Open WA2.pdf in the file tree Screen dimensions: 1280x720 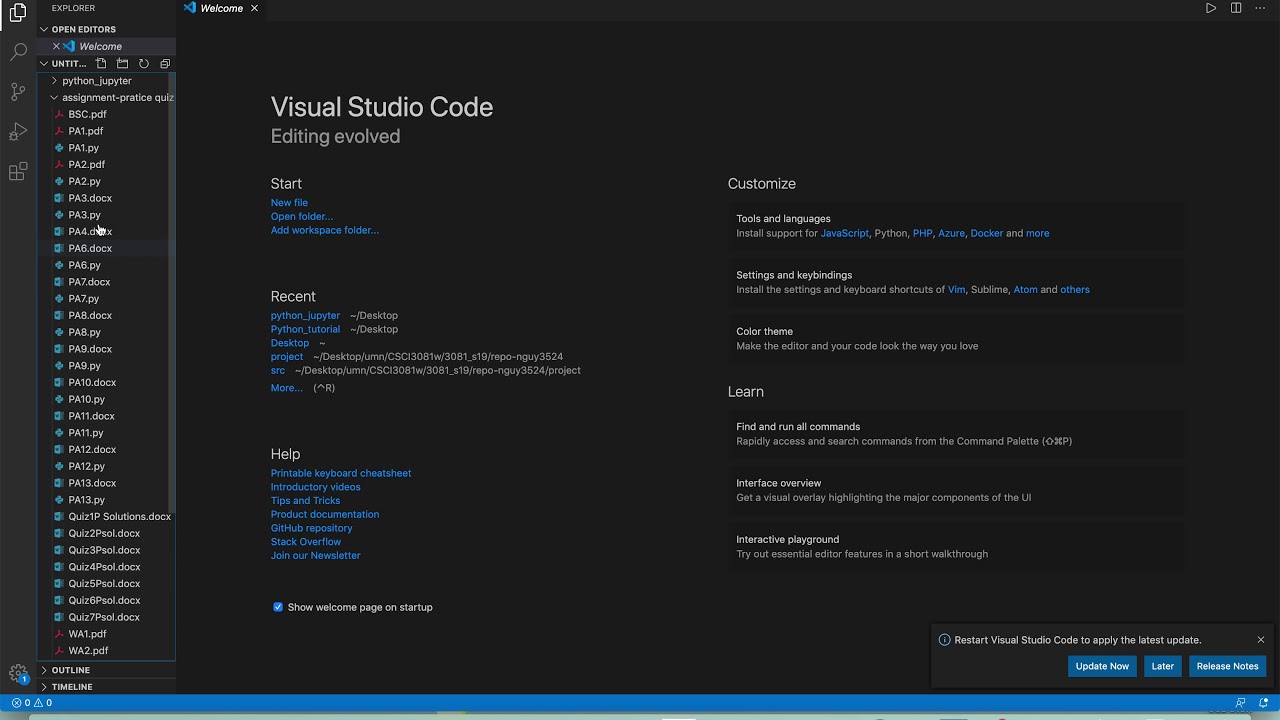106,651
